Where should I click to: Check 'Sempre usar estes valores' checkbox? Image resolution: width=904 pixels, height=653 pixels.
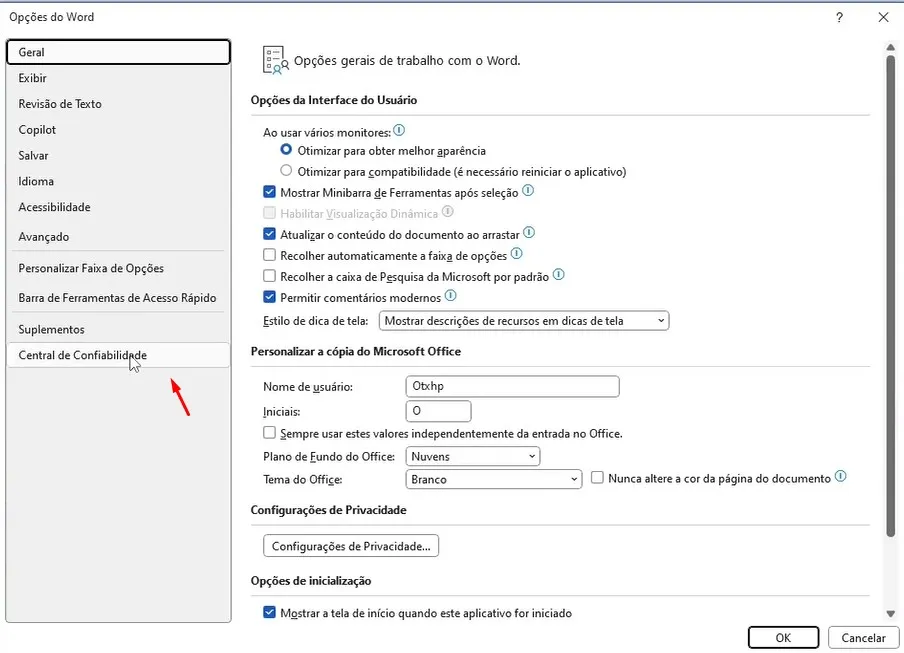[x=269, y=433]
